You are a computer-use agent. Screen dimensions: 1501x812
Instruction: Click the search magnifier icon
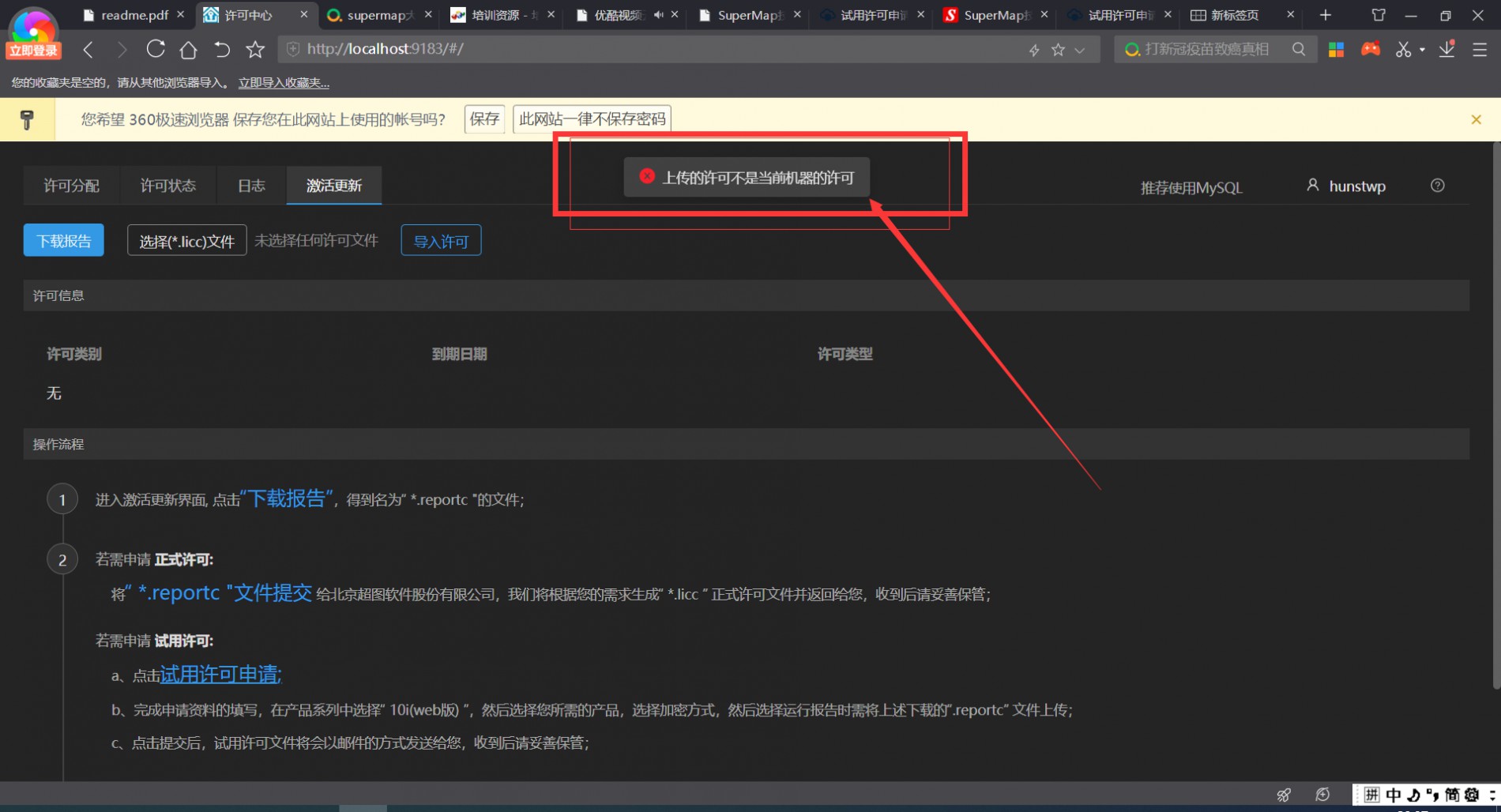tap(1299, 49)
